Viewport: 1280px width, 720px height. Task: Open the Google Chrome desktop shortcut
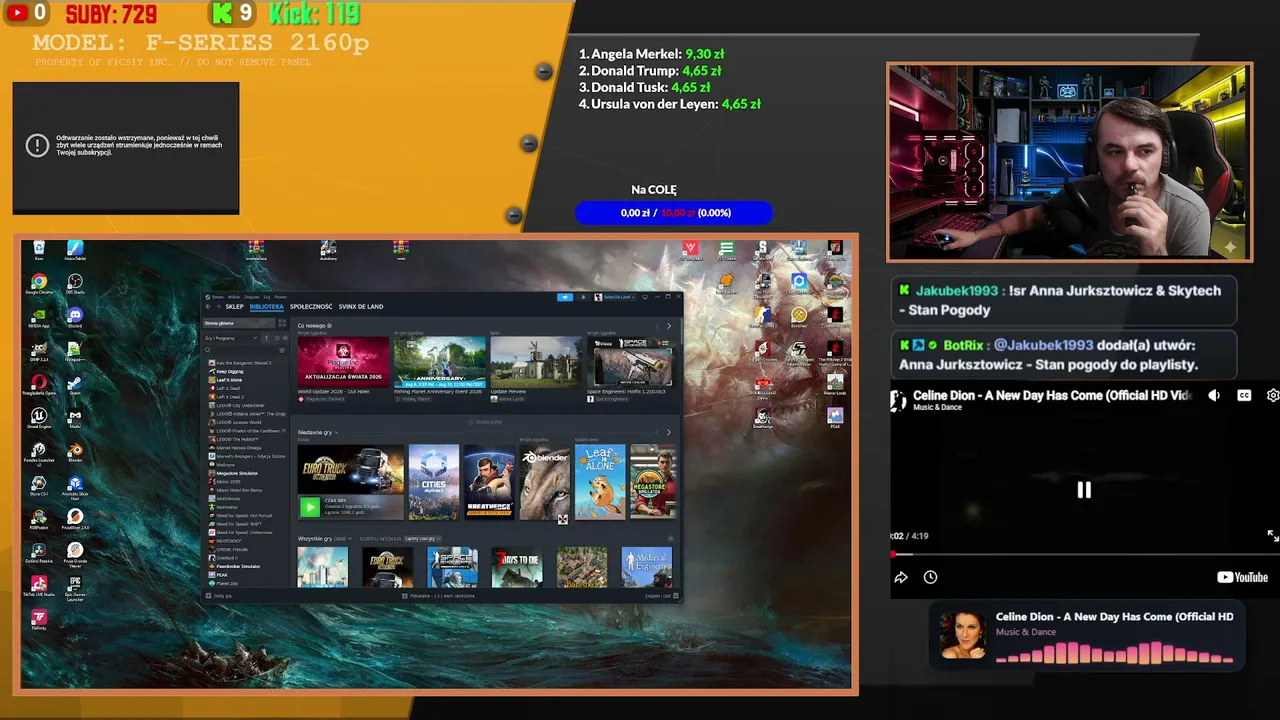(x=39, y=283)
